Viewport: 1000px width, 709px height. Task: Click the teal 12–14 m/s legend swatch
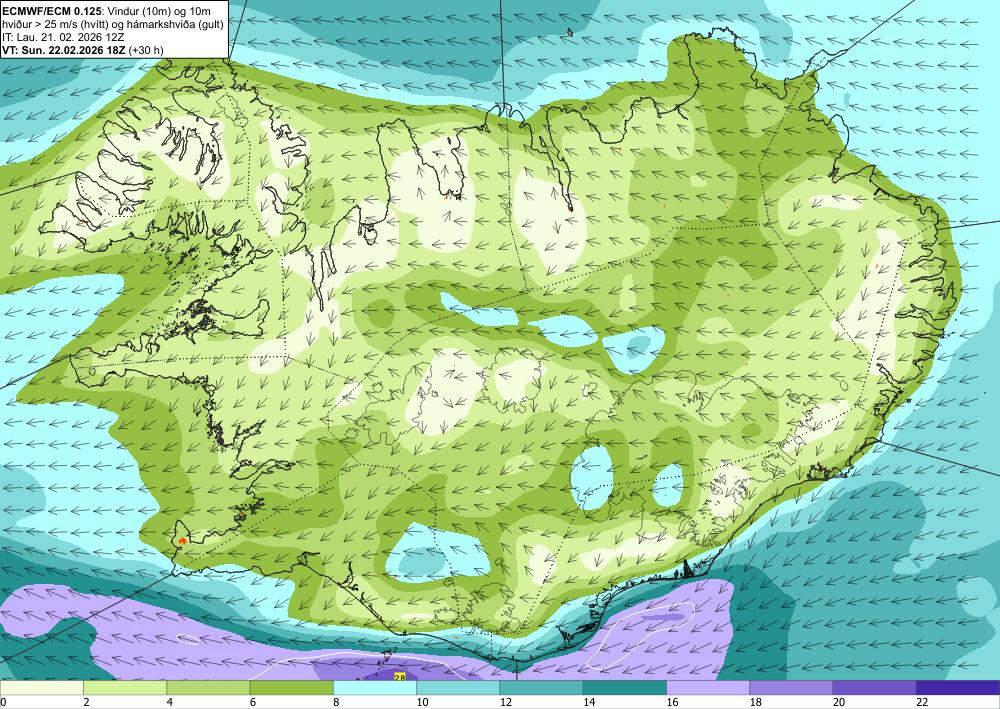tap(541, 687)
